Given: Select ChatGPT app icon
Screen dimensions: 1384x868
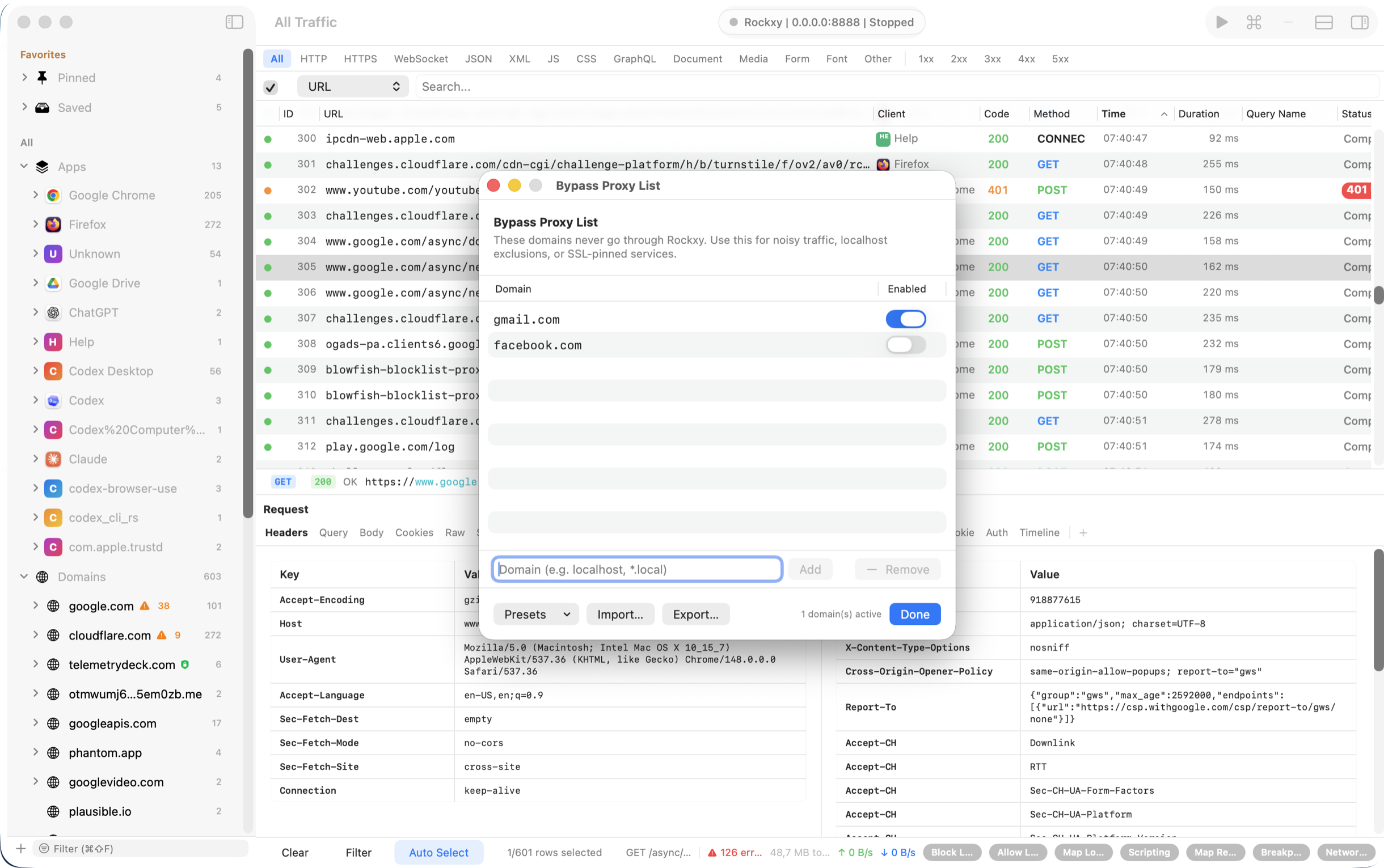Looking at the screenshot, I should pyautogui.click(x=53, y=312).
